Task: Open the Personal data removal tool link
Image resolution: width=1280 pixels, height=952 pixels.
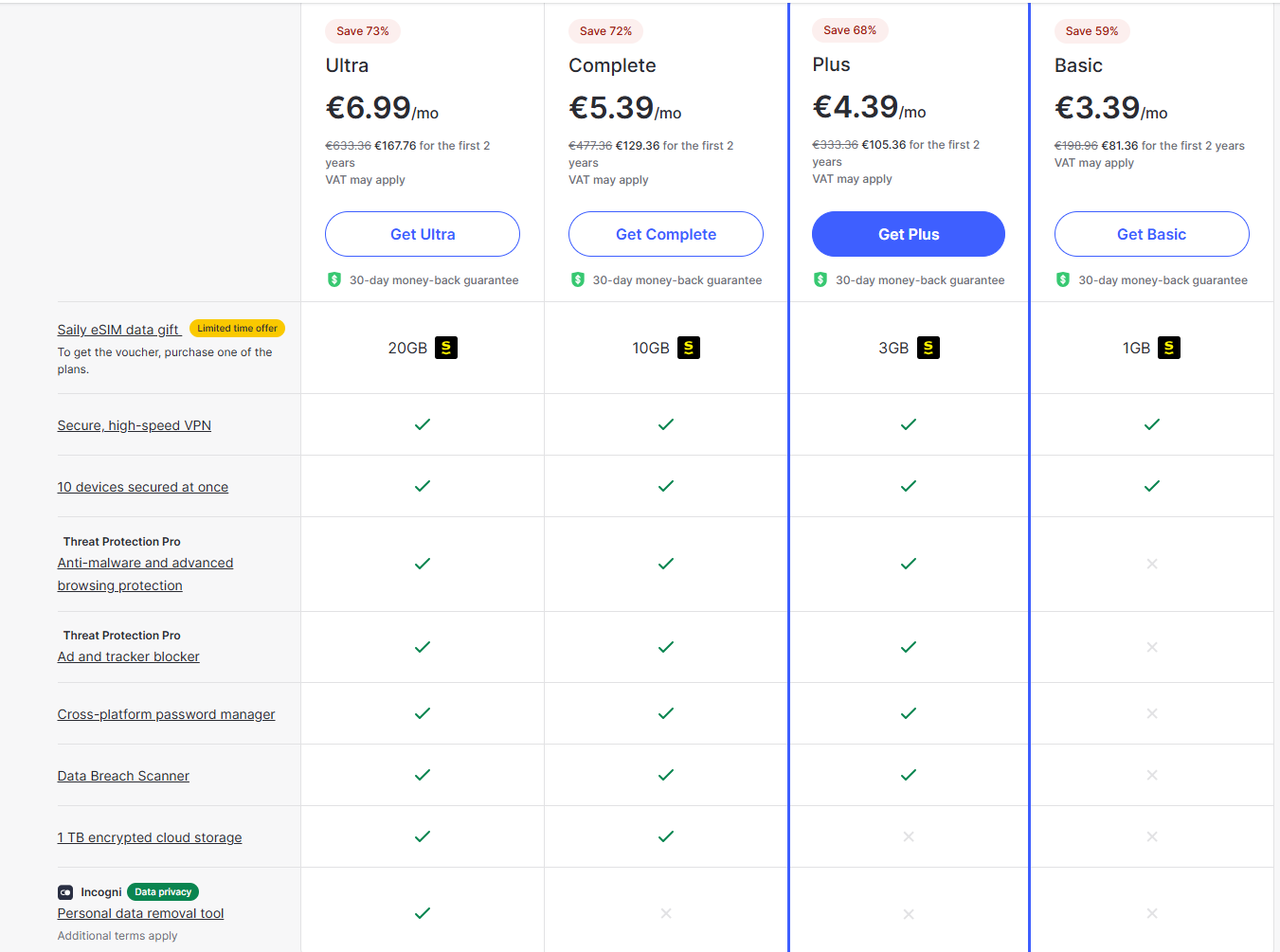Action: coord(141,913)
